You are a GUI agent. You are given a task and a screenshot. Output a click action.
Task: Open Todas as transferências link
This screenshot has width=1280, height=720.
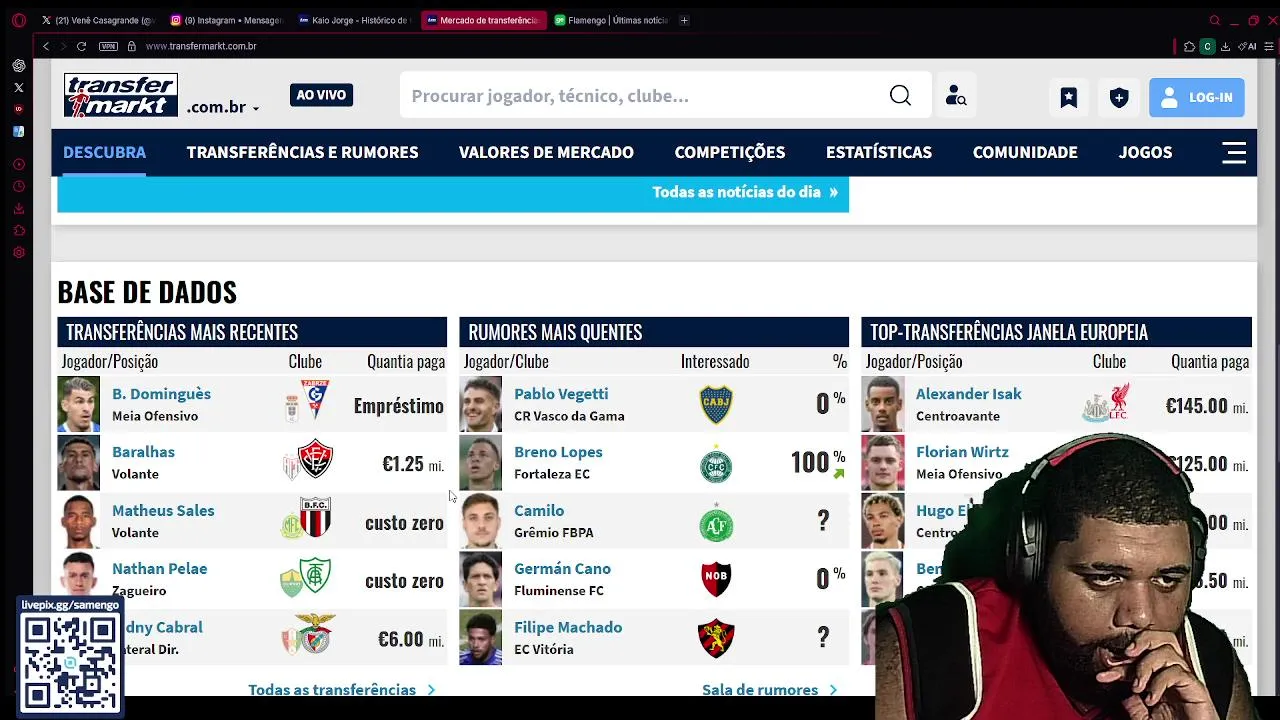click(341, 689)
